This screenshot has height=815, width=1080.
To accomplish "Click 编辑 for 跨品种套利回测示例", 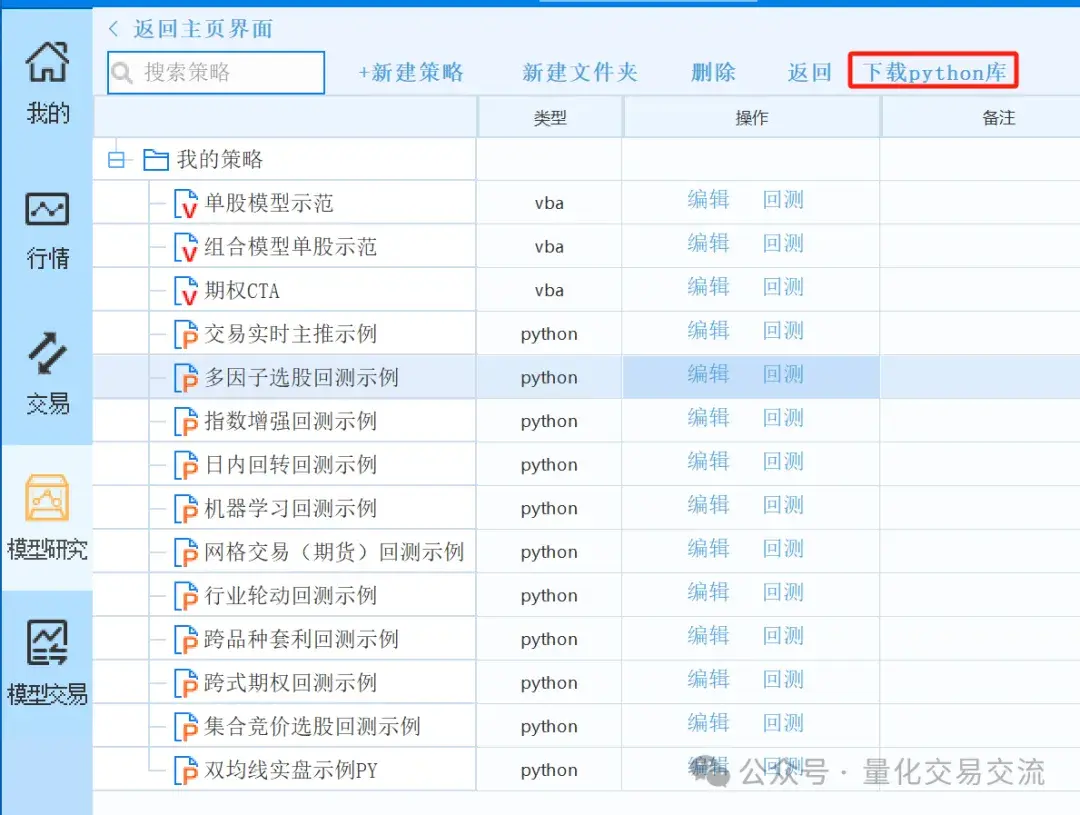I will 709,636.
